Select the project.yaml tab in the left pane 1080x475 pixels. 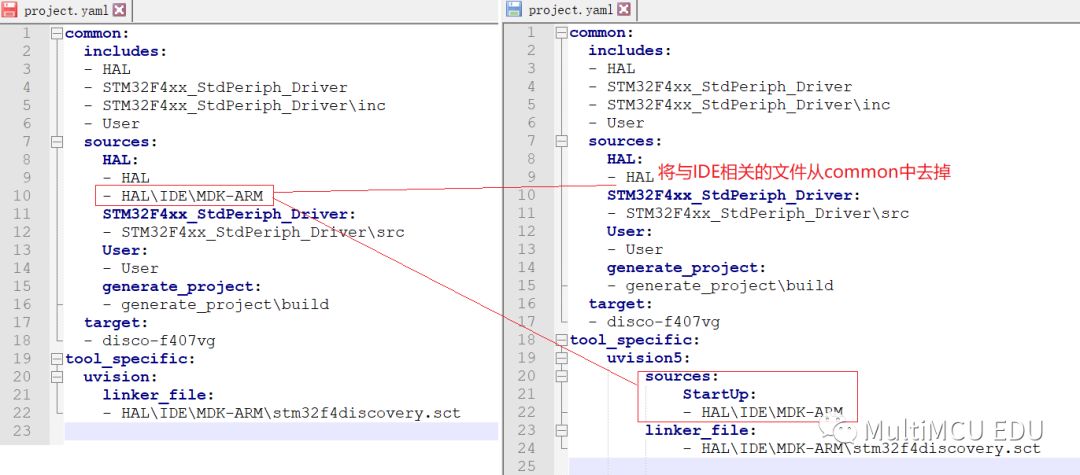coord(65,10)
